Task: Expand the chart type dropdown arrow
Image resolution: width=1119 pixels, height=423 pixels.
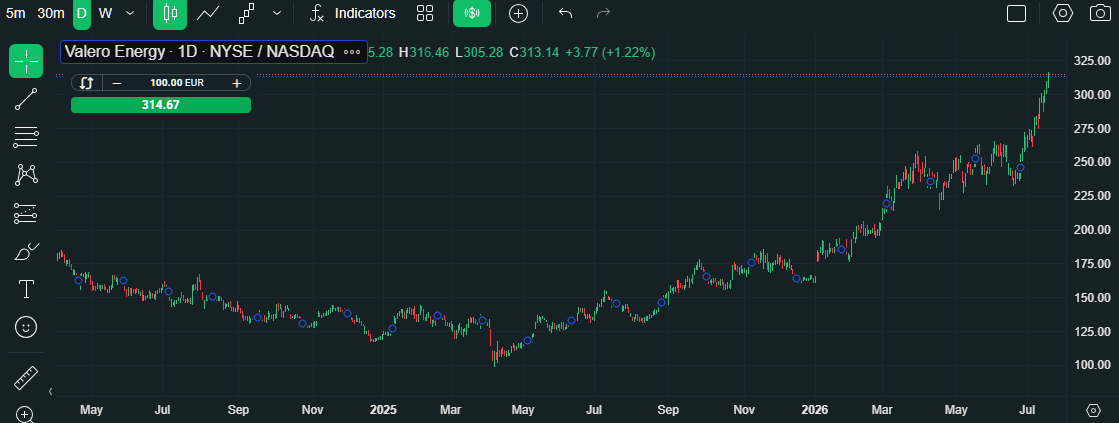Action: pos(277,13)
